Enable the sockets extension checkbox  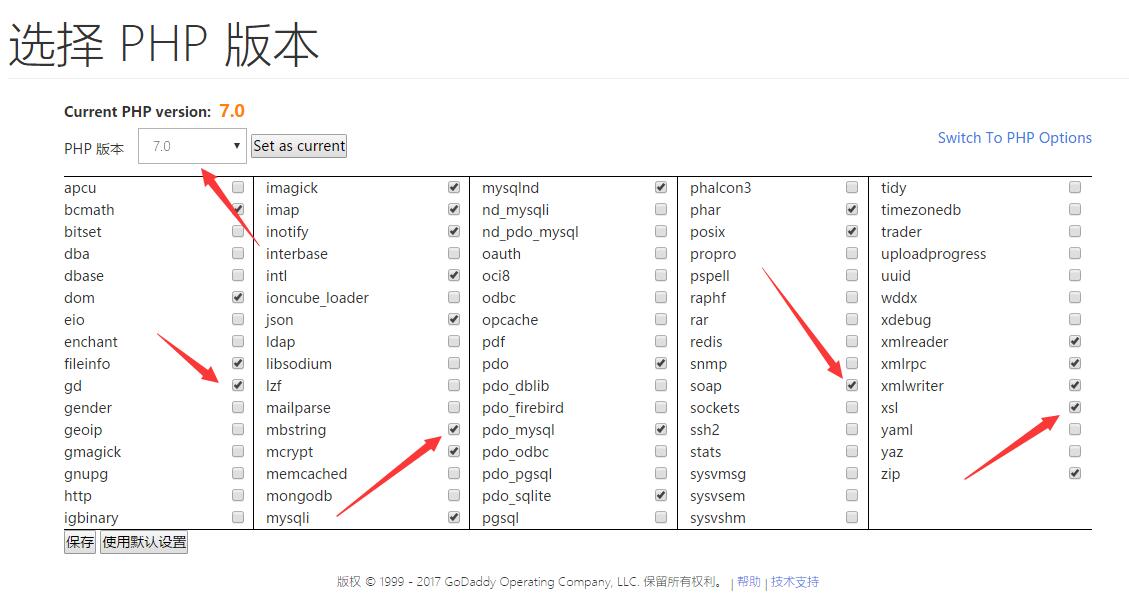click(x=852, y=407)
